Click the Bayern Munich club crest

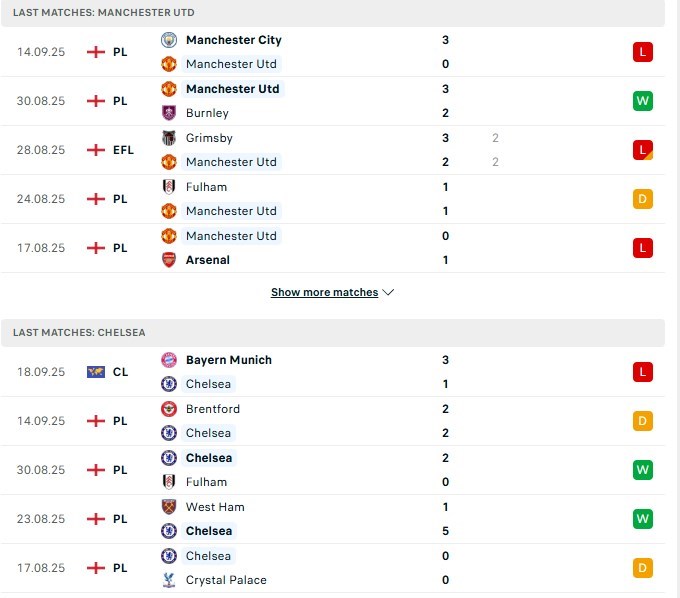169,360
